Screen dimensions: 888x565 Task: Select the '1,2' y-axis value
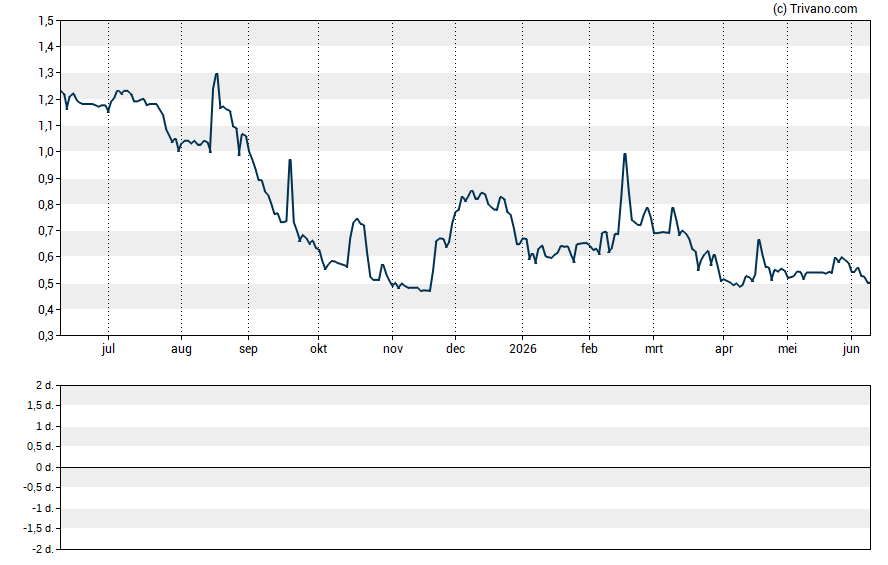[46, 100]
